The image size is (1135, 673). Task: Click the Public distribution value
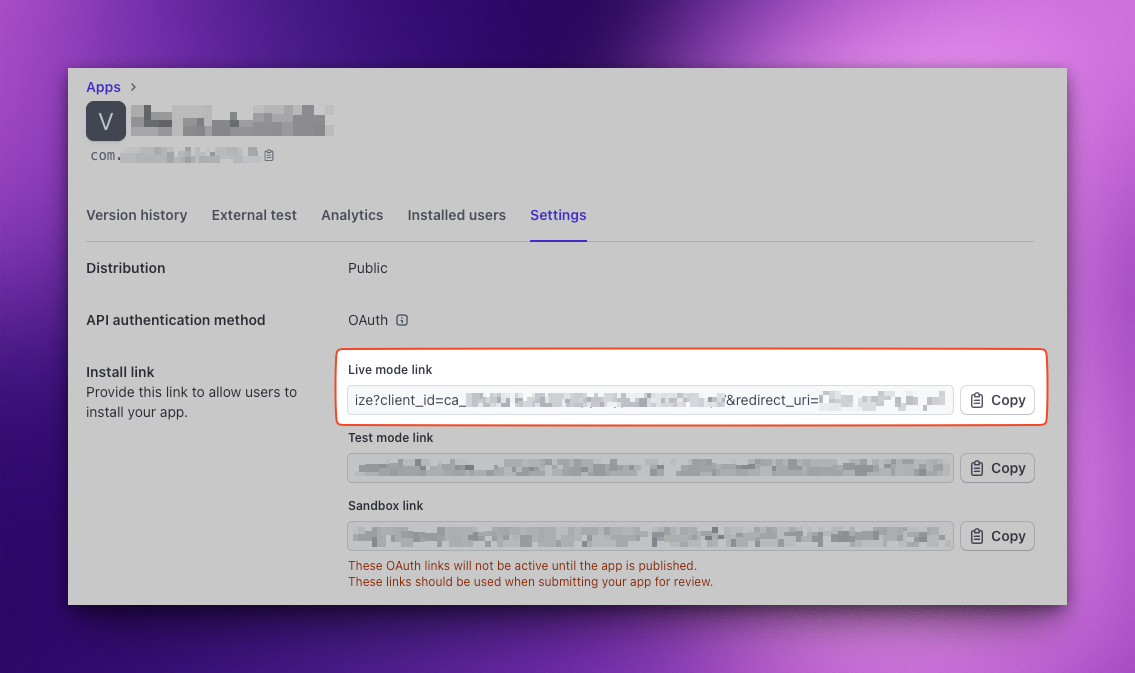(368, 268)
